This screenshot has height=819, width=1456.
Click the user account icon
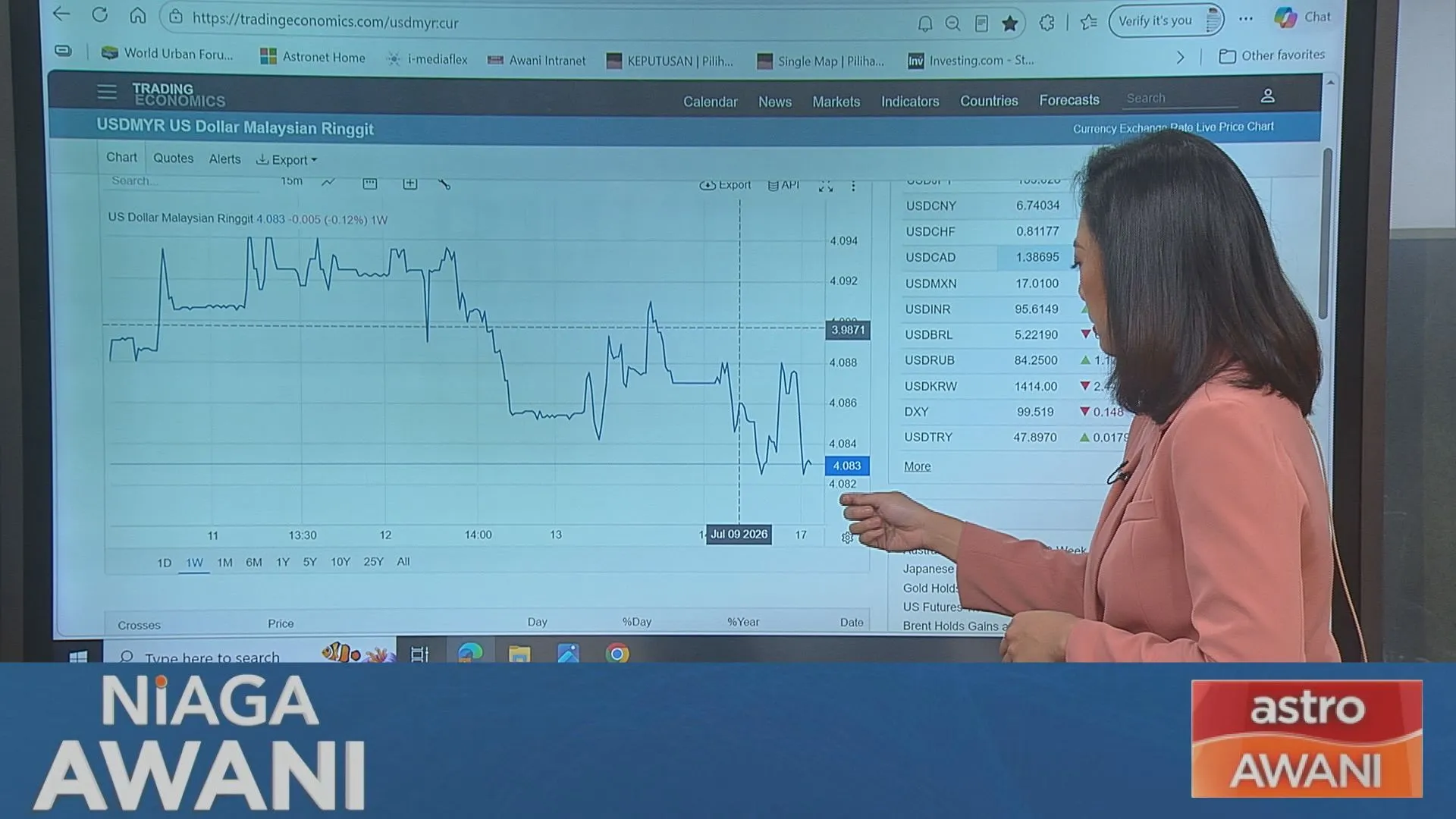1267,96
